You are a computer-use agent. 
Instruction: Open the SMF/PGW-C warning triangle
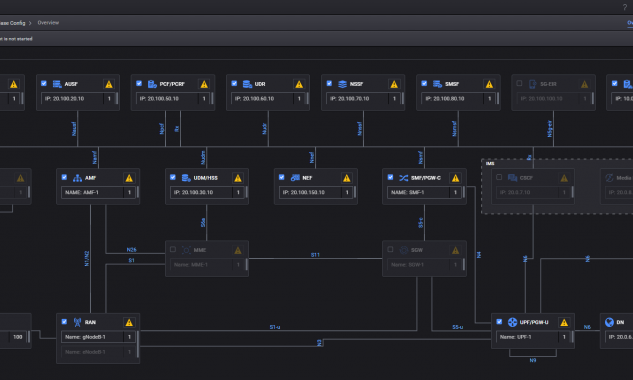(455, 178)
